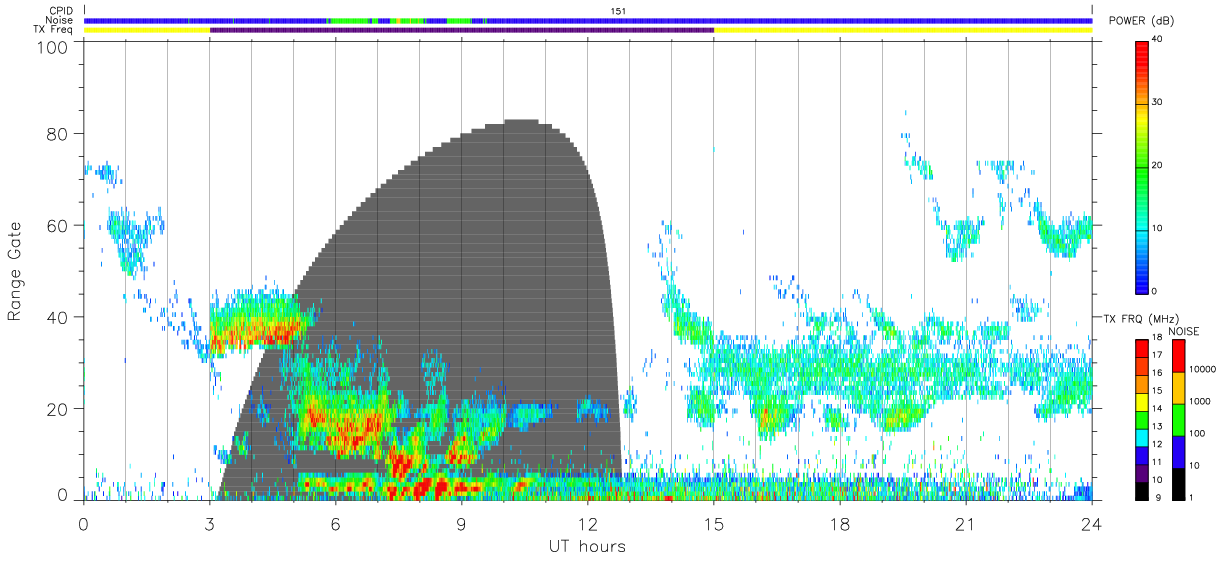1228x567 pixels.
Task: Click the 100 tick on Range Gate axis
Action: (x=54, y=47)
